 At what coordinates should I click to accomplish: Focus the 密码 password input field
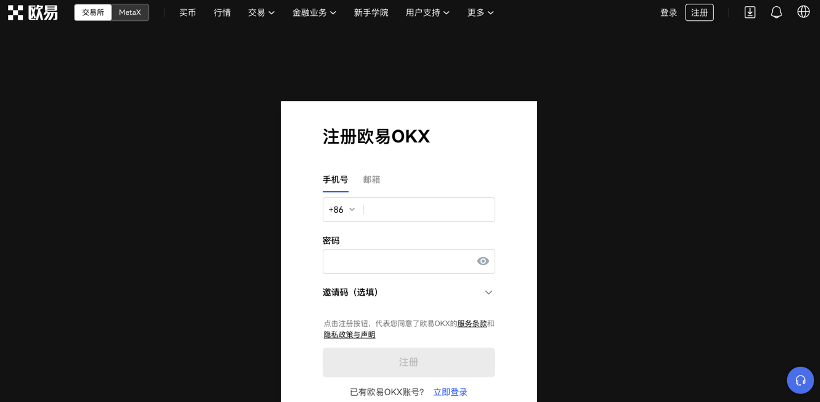point(408,261)
